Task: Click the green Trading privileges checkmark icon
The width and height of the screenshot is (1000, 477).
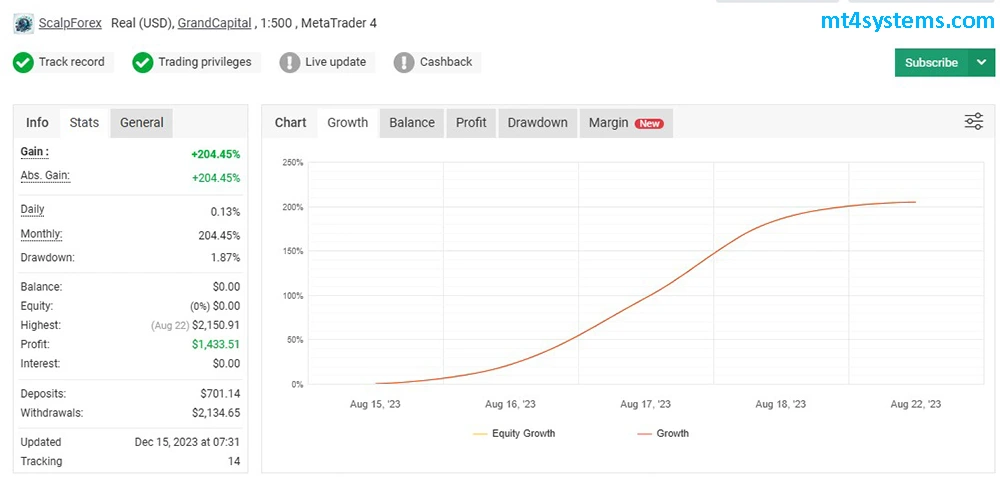Action: point(143,62)
